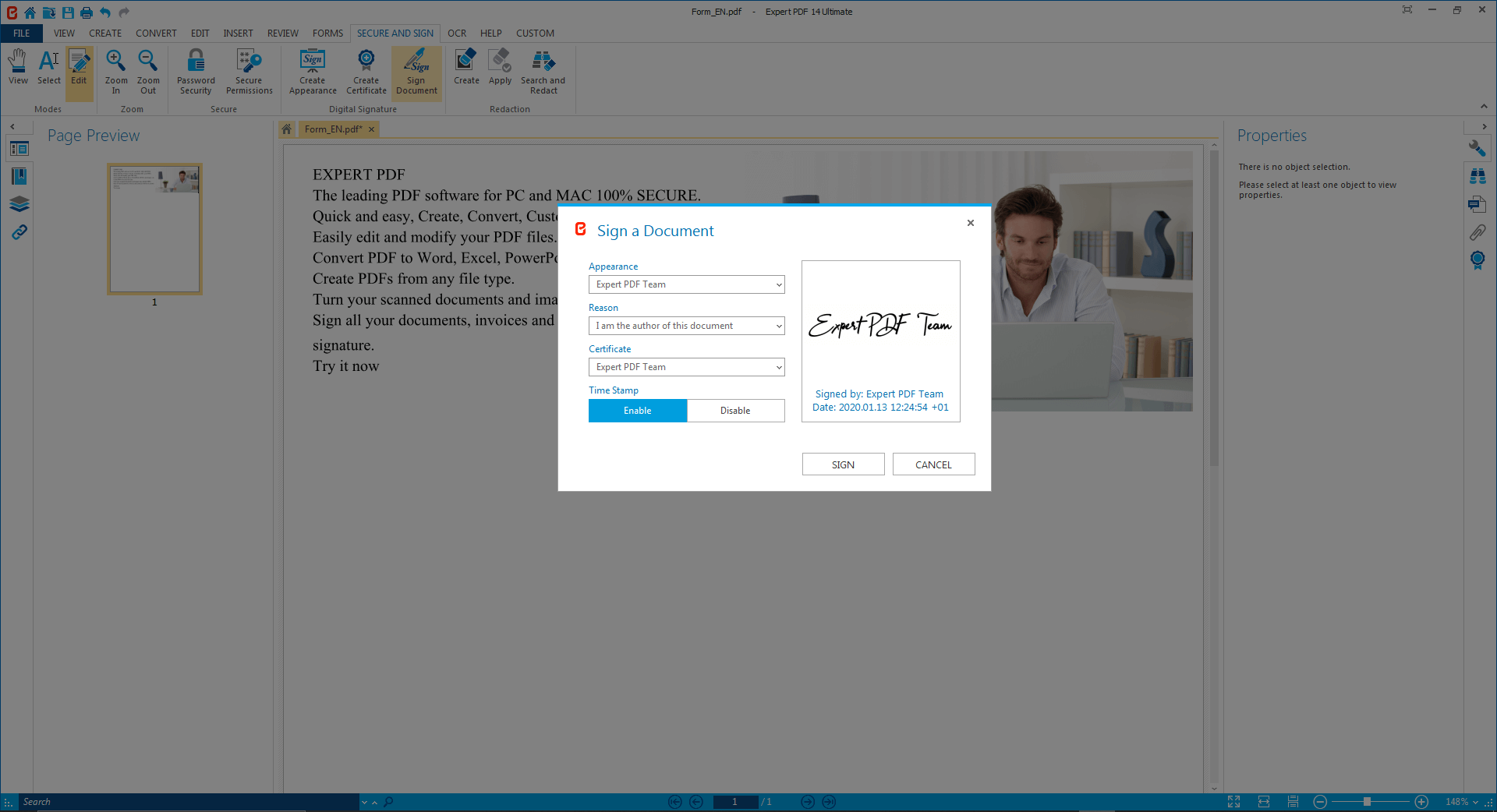Click the Print icon in title bar
The height and width of the screenshot is (812, 1497).
(87, 12)
